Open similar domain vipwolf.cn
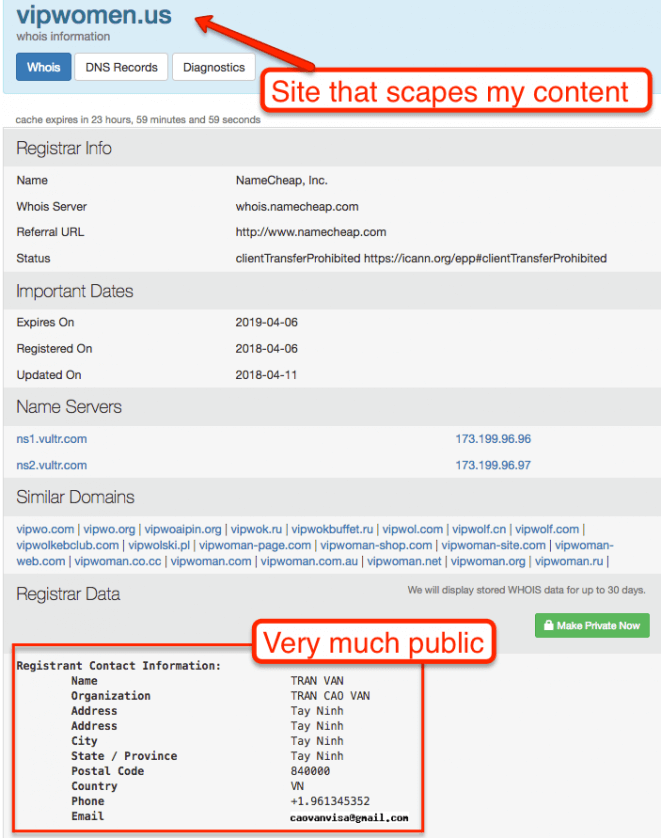Viewport: 661px width, 838px height. [x=479, y=529]
